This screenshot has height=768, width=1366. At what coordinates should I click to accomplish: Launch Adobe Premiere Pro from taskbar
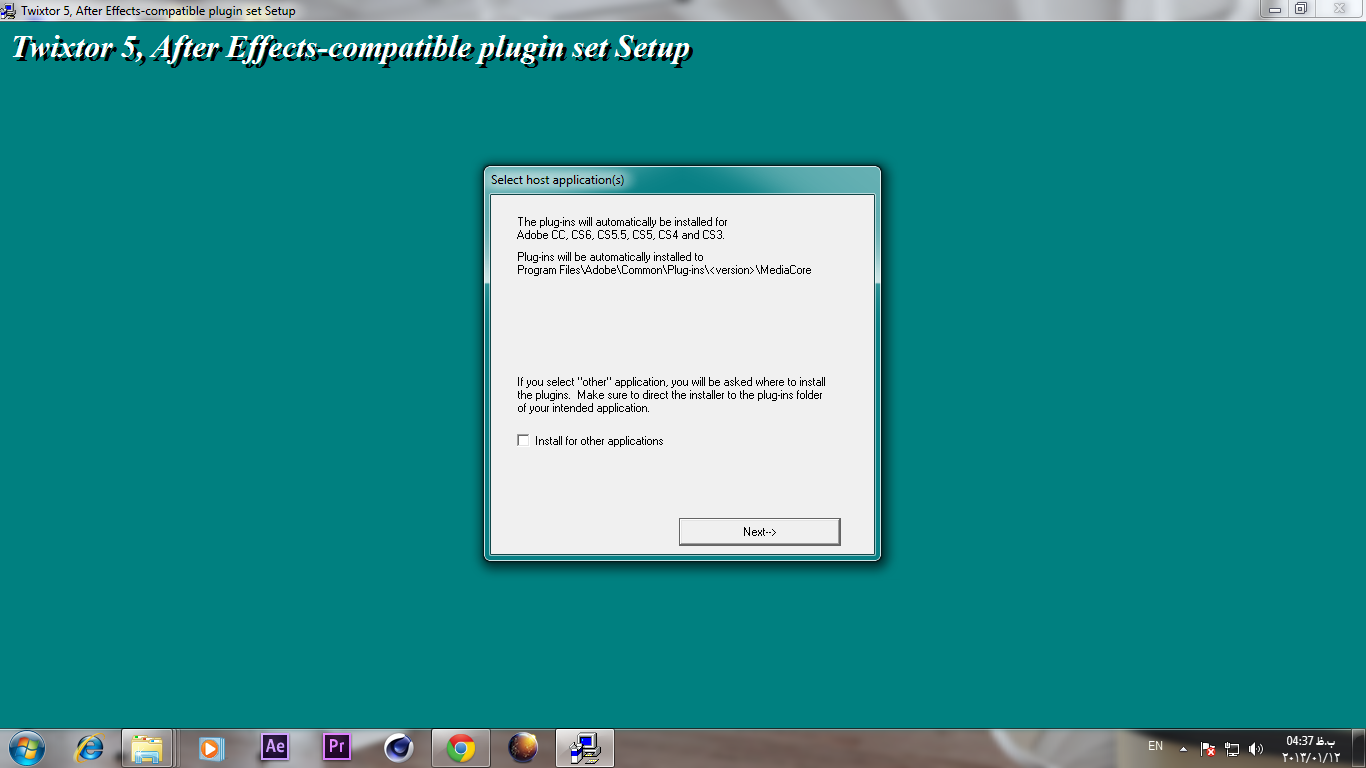point(337,747)
